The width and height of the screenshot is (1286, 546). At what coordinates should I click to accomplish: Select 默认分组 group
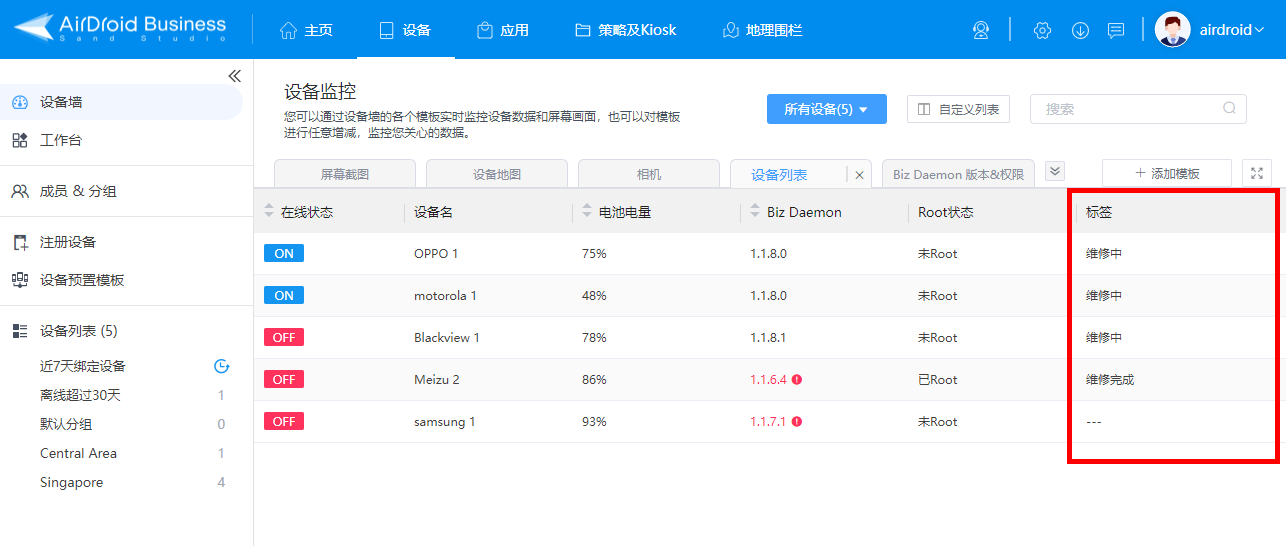[x=66, y=424]
